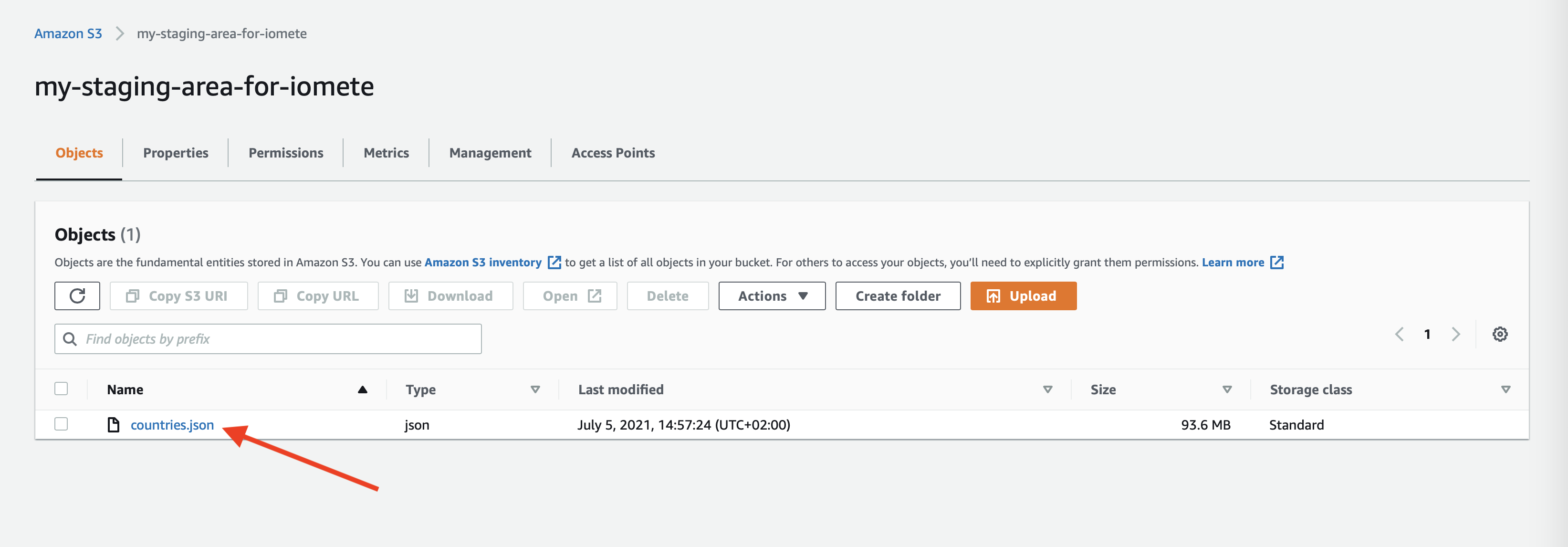Sort by Name ascending arrow

(x=362, y=390)
